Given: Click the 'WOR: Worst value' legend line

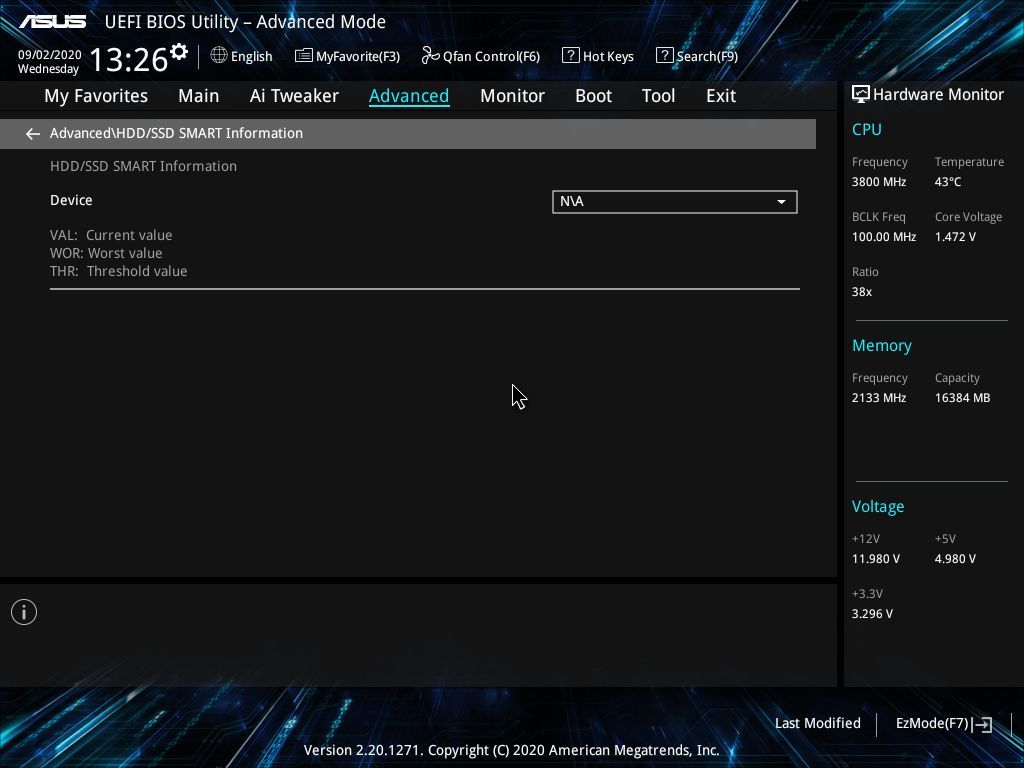Looking at the screenshot, I should (106, 253).
